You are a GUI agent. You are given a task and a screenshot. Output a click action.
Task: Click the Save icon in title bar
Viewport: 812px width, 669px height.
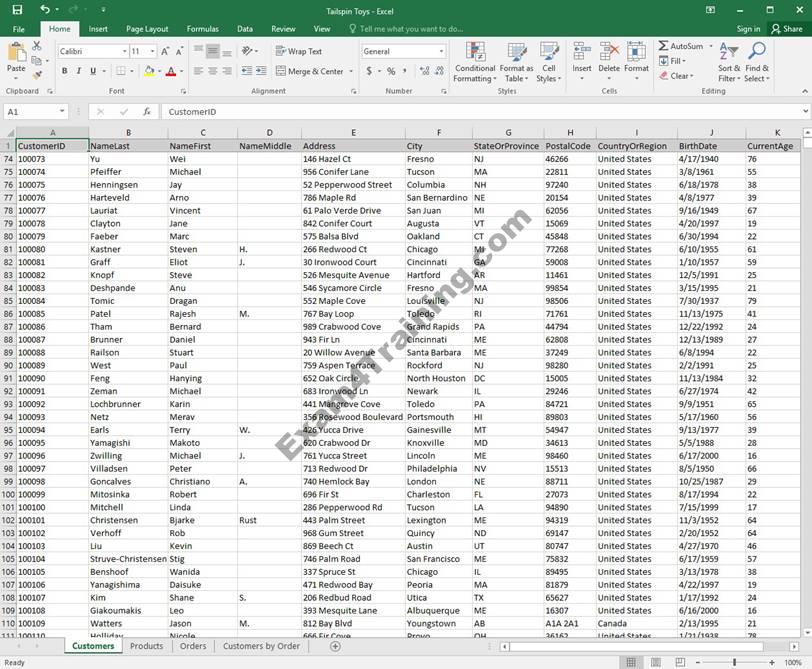[x=18, y=9]
